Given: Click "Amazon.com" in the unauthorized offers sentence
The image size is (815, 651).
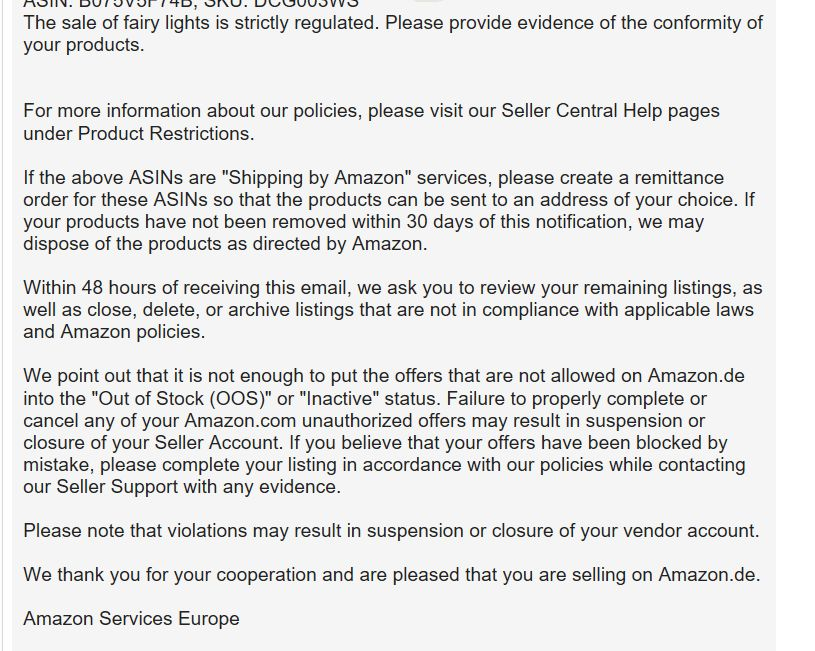Looking at the screenshot, I should coord(240,421).
